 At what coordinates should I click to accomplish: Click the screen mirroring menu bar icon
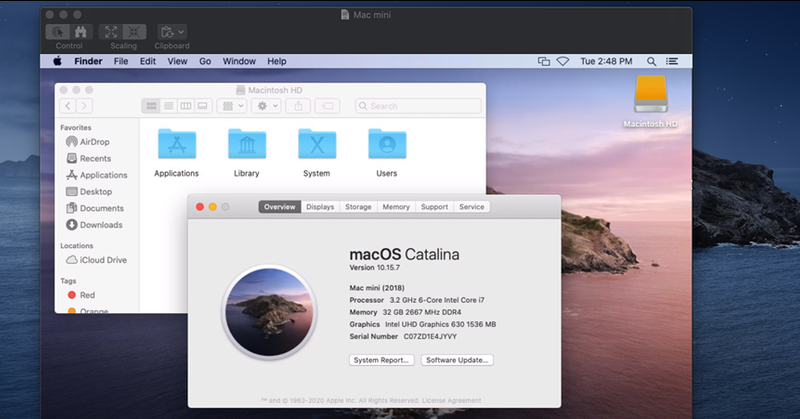pyautogui.click(x=544, y=61)
